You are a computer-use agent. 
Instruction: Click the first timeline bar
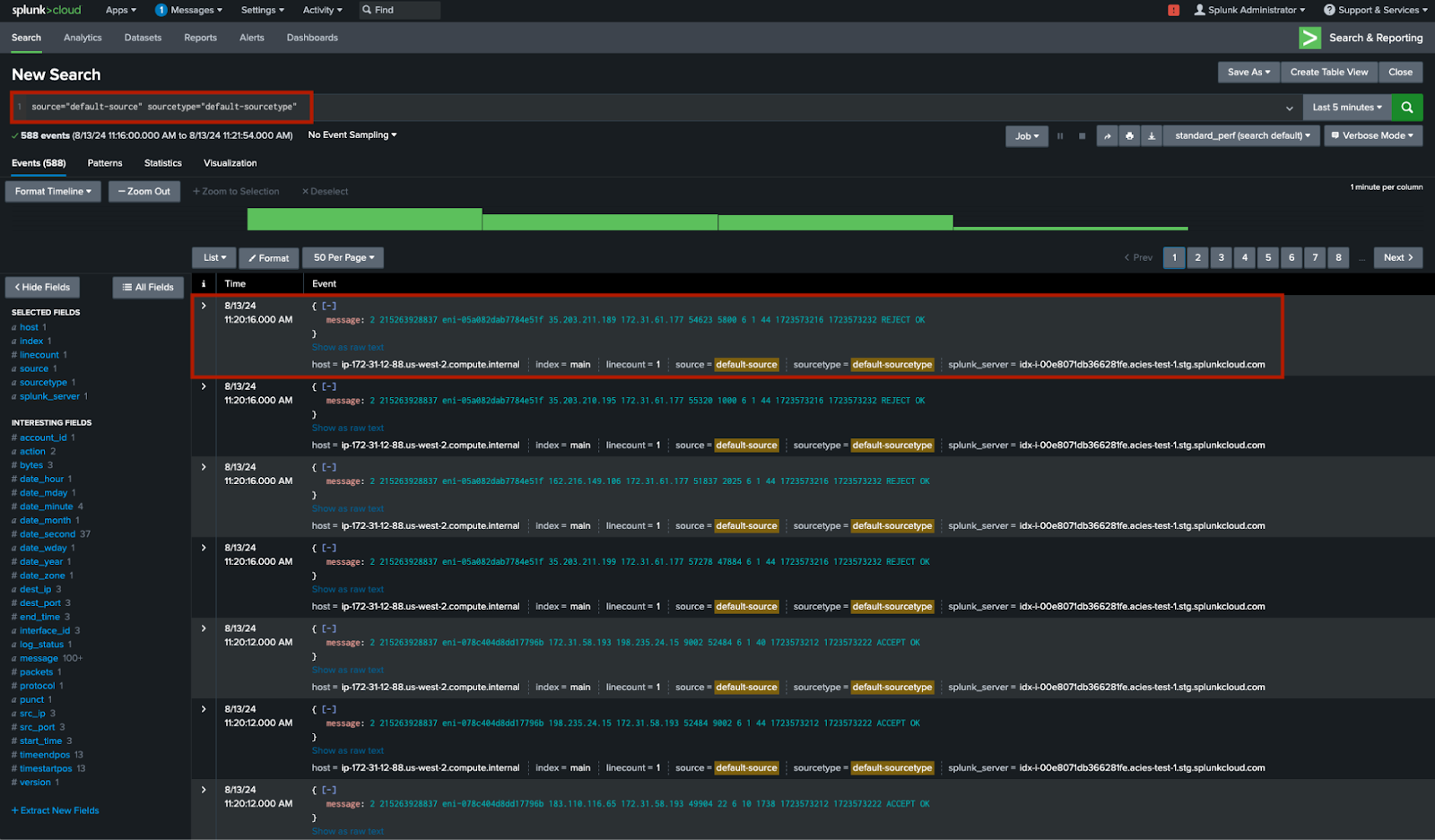(x=364, y=219)
